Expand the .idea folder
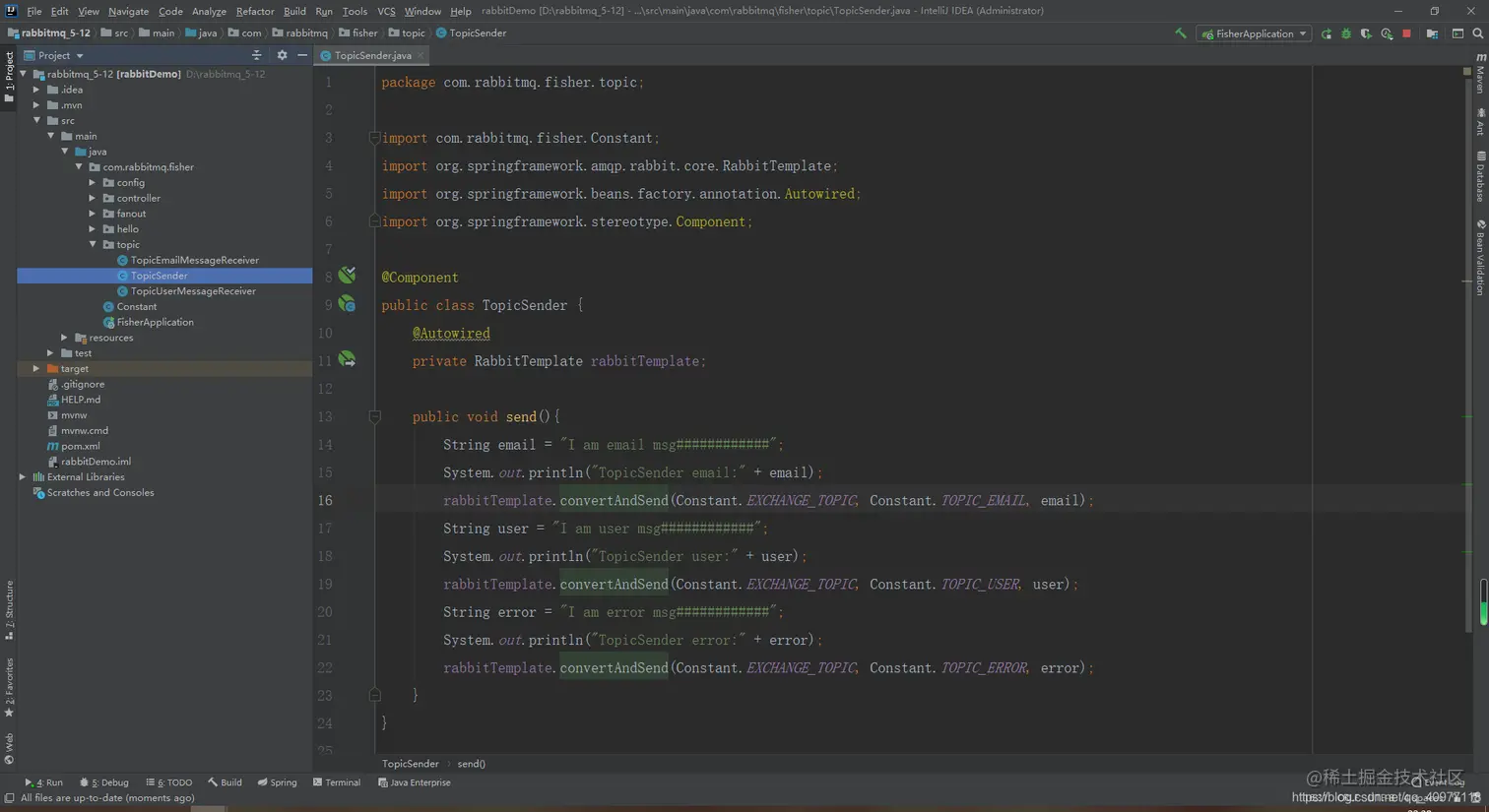1489x812 pixels. [x=37, y=90]
